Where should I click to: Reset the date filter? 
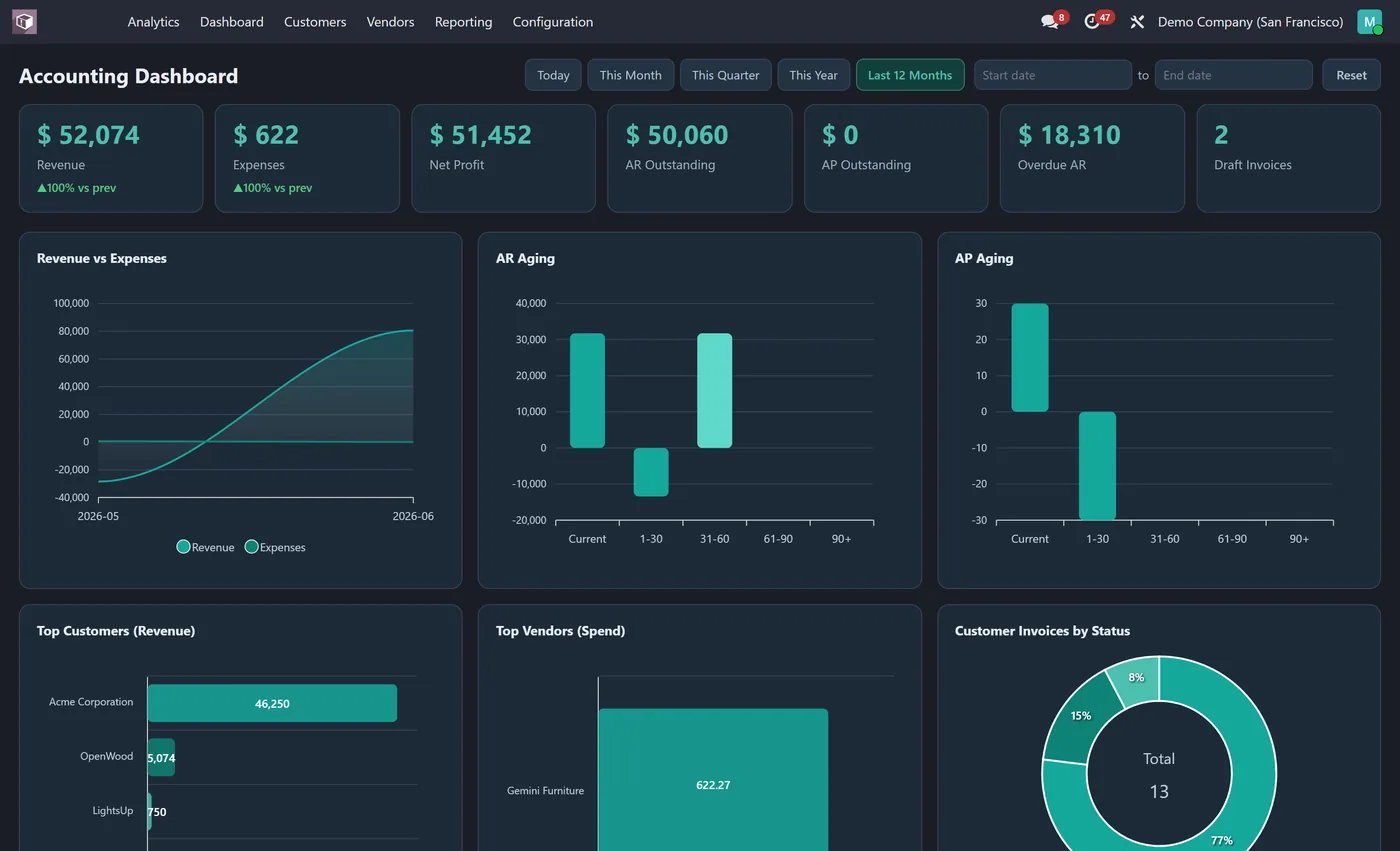(1351, 75)
